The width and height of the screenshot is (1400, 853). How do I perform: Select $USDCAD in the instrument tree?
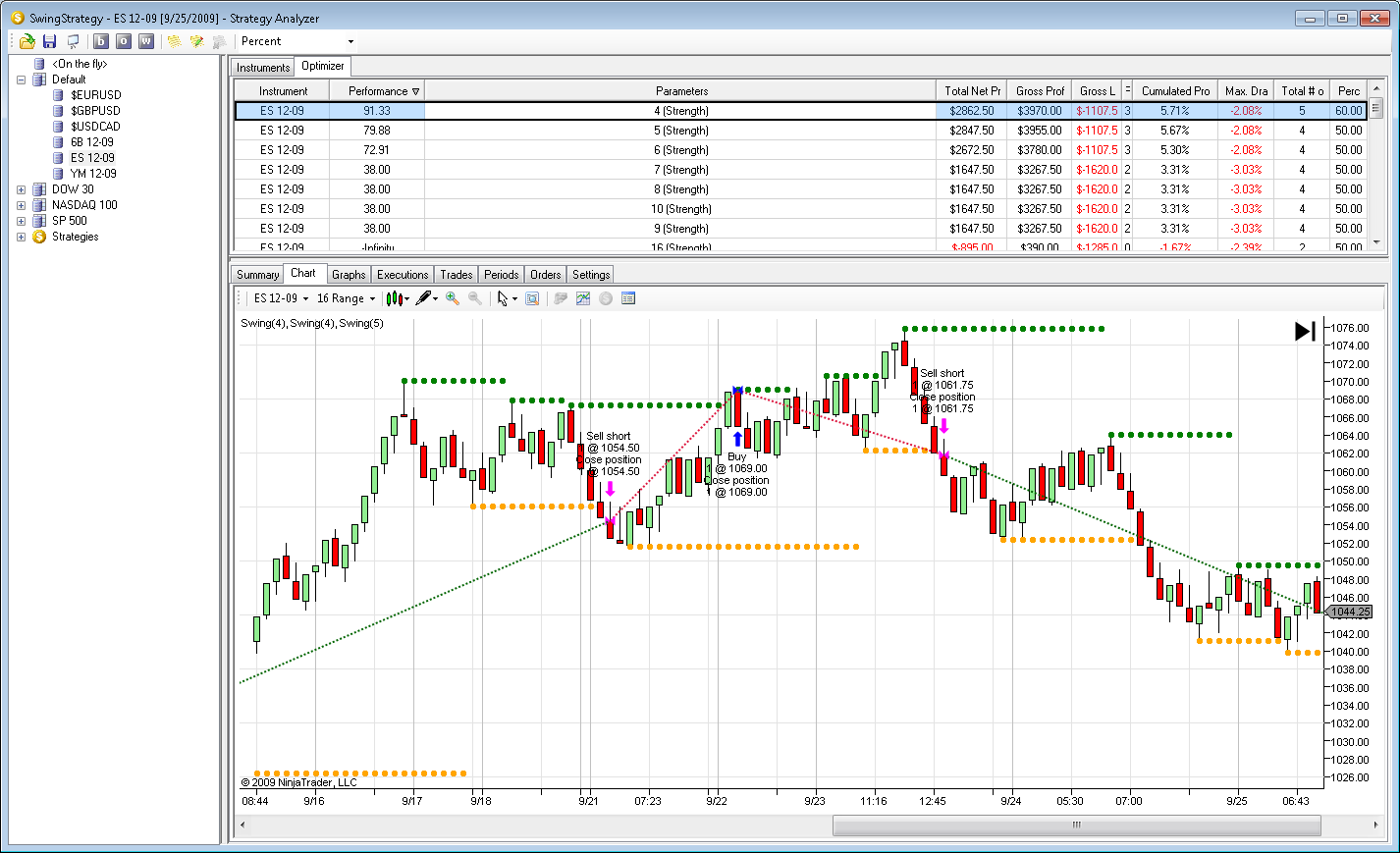point(95,127)
